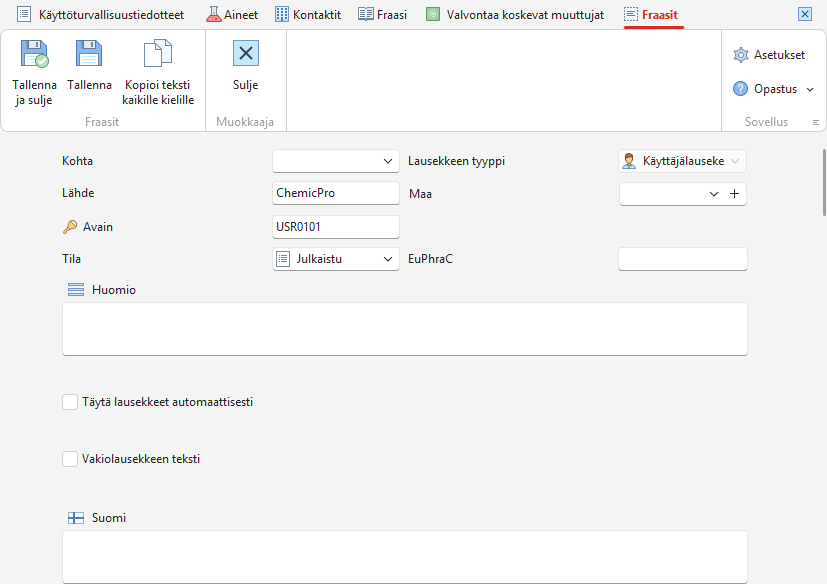This screenshot has width=827, height=584.
Task: Switch to the Käyttöturvallisuustiedotteet tab
Action: [x=101, y=15]
